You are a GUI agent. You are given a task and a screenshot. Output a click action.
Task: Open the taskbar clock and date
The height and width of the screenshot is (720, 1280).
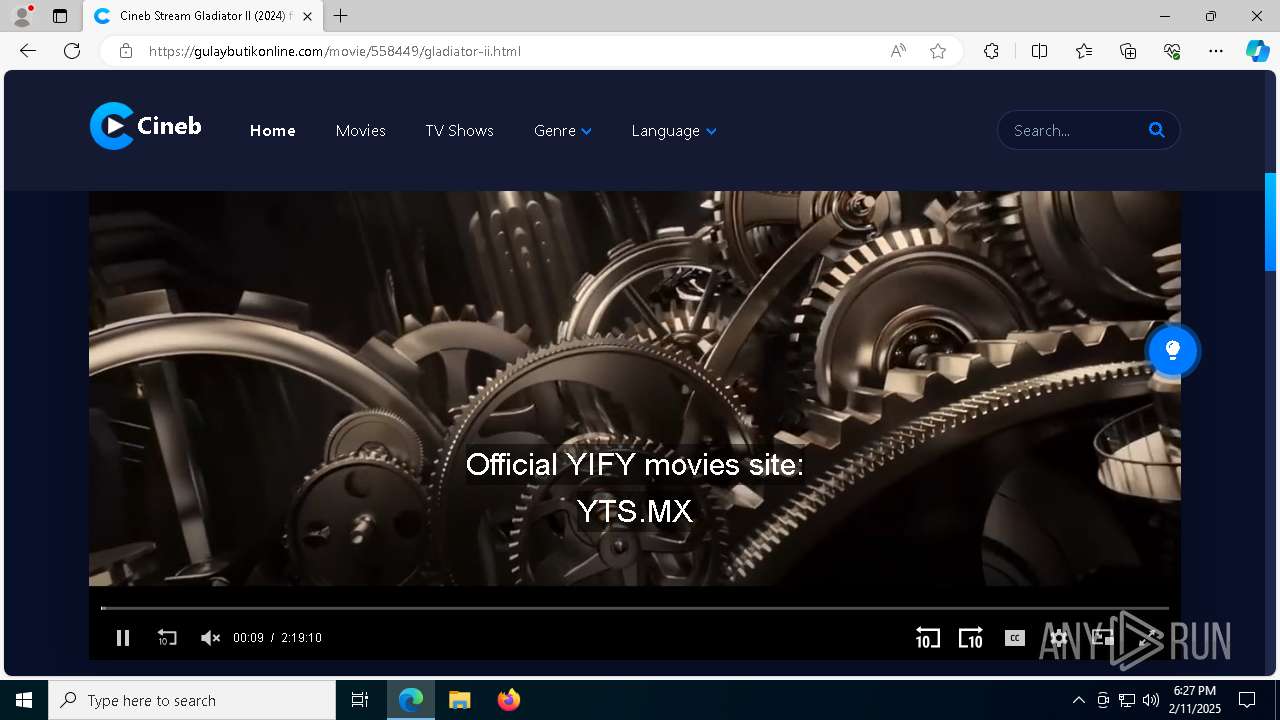click(1195, 700)
